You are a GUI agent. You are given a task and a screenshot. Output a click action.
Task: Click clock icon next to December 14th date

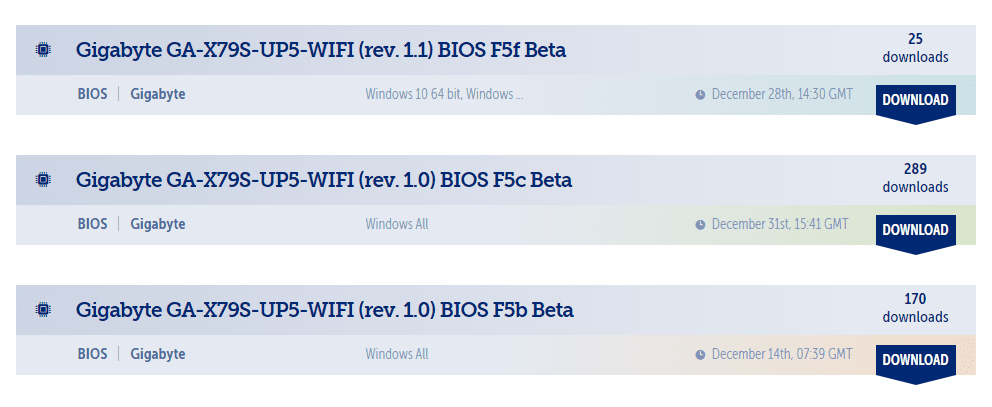(700, 355)
